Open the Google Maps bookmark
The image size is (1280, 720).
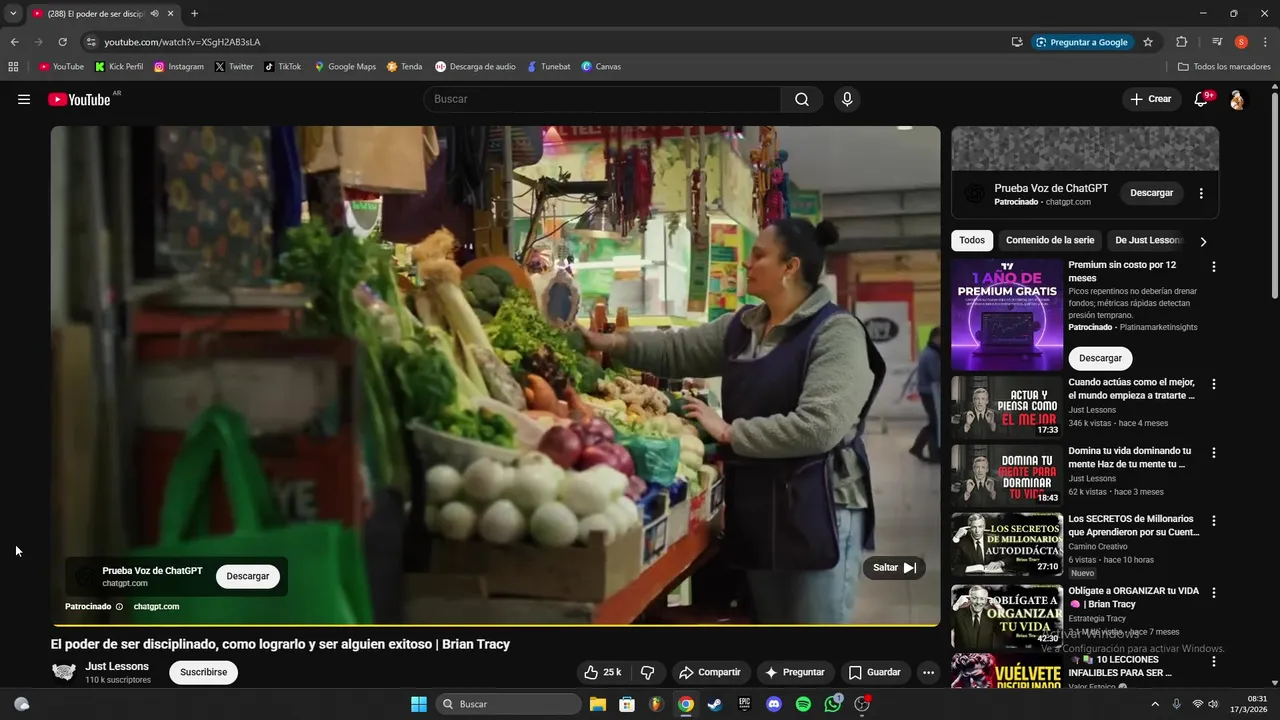click(x=345, y=67)
